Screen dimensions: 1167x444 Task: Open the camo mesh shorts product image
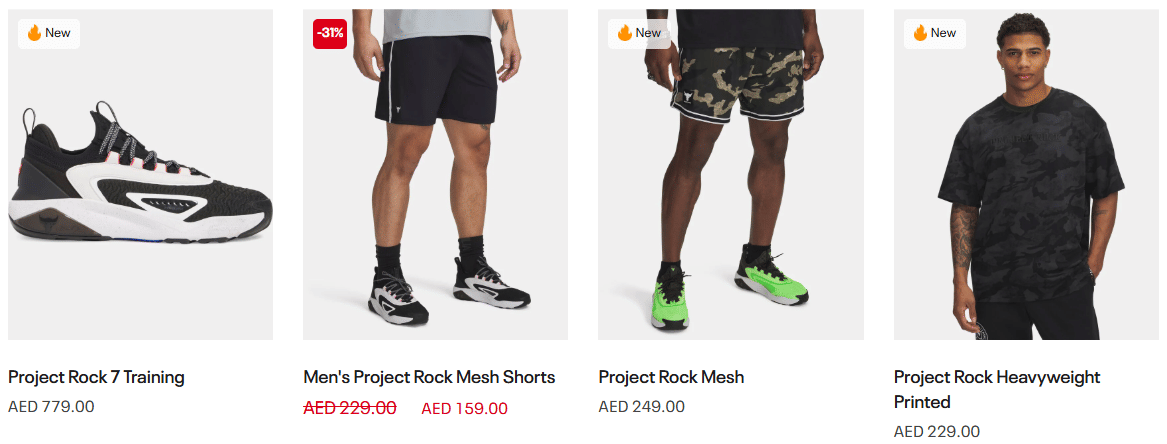[x=731, y=175]
